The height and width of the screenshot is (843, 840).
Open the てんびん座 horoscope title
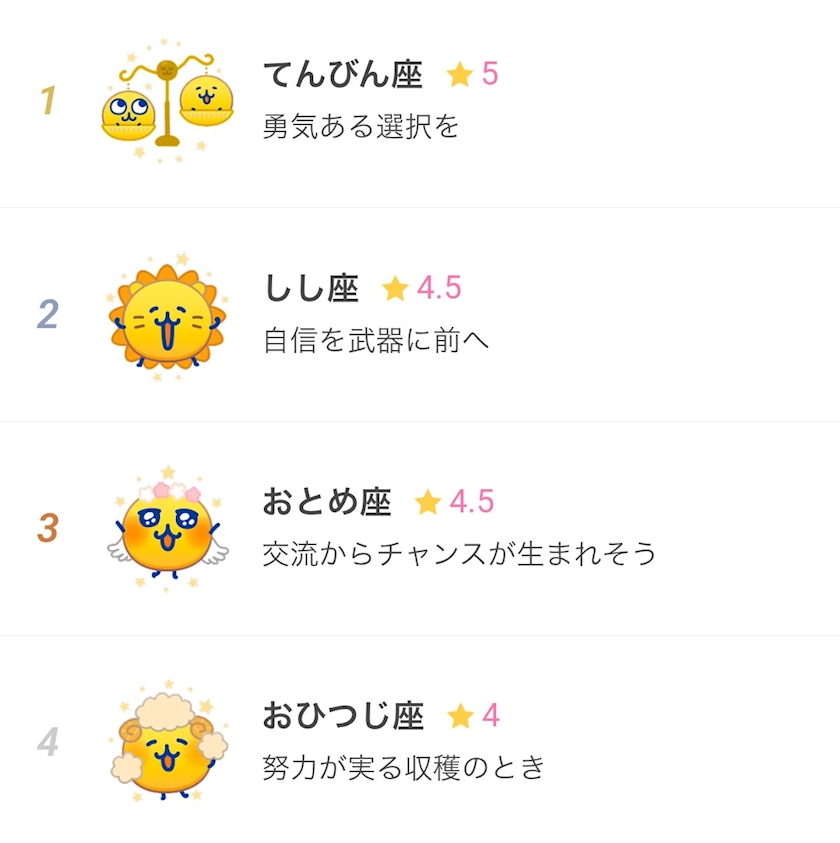point(343,75)
